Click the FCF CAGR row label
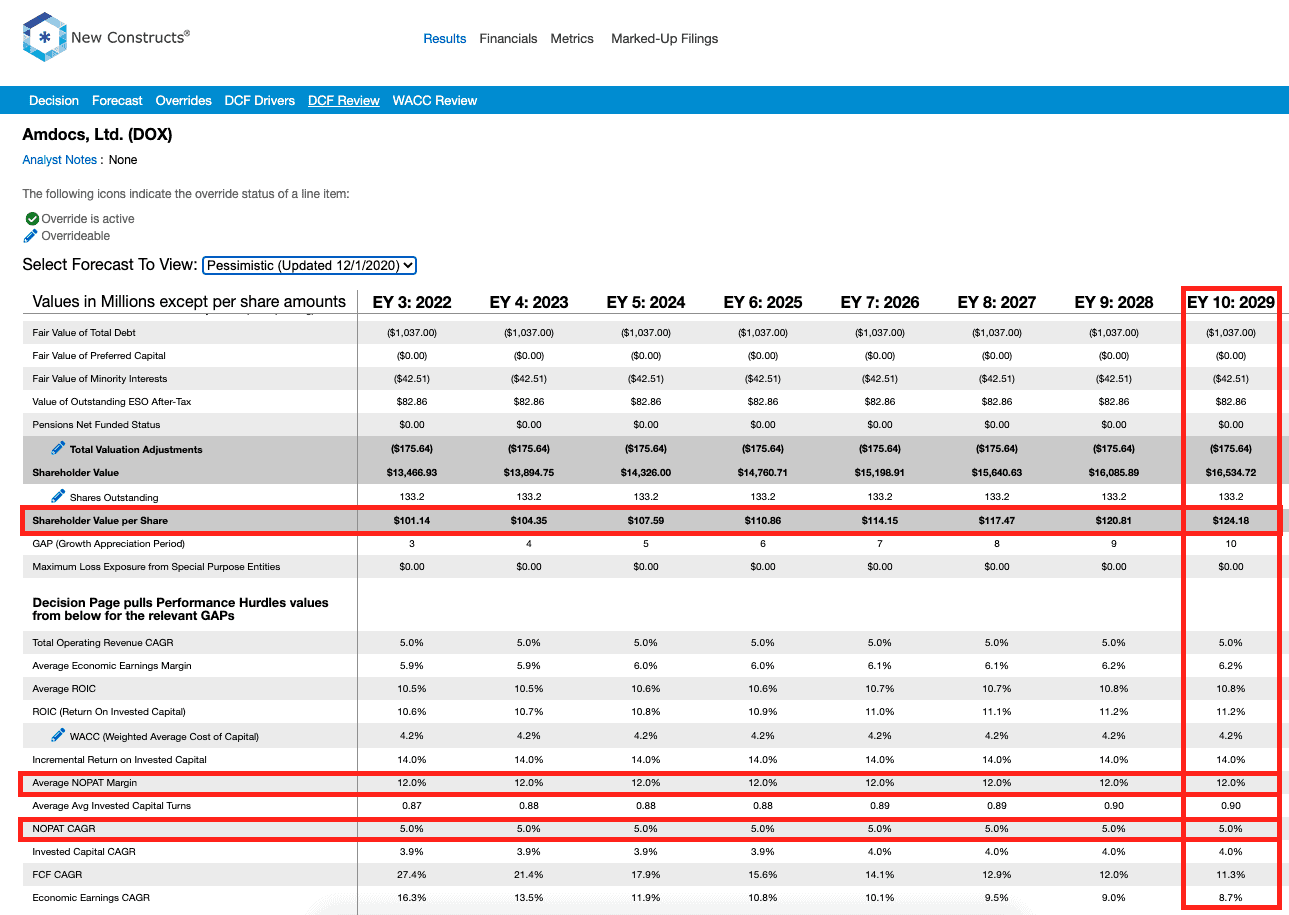 (x=57, y=875)
